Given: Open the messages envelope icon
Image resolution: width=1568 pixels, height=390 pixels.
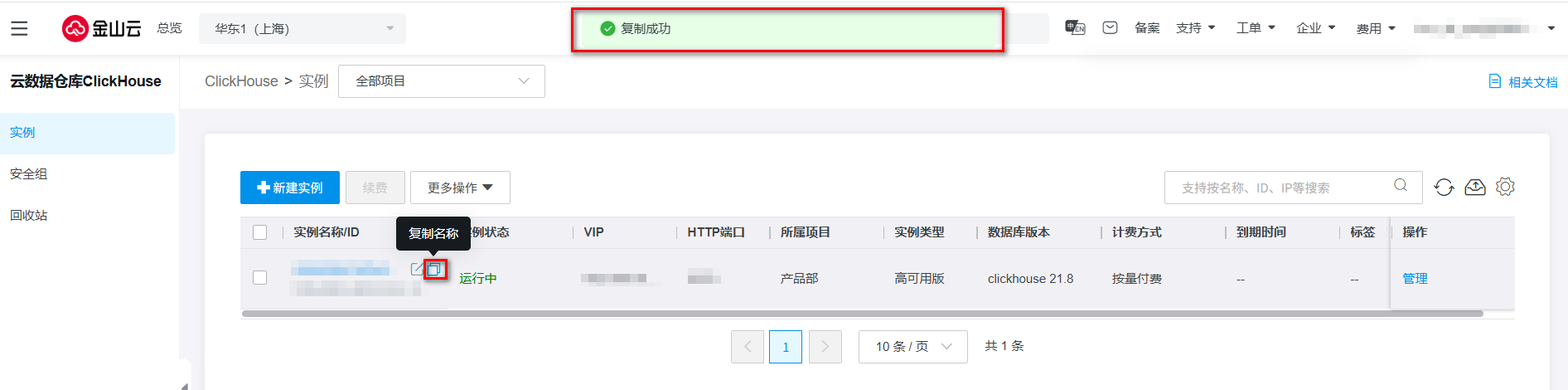Looking at the screenshot, I should [1111, 28].
